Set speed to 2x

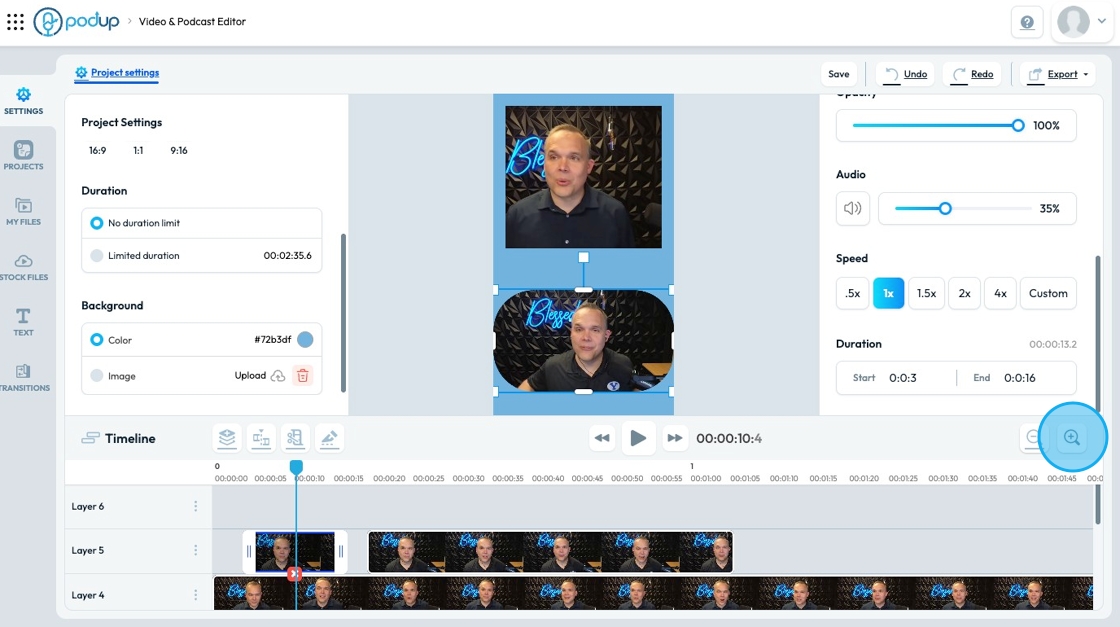(x=964, y=294)
